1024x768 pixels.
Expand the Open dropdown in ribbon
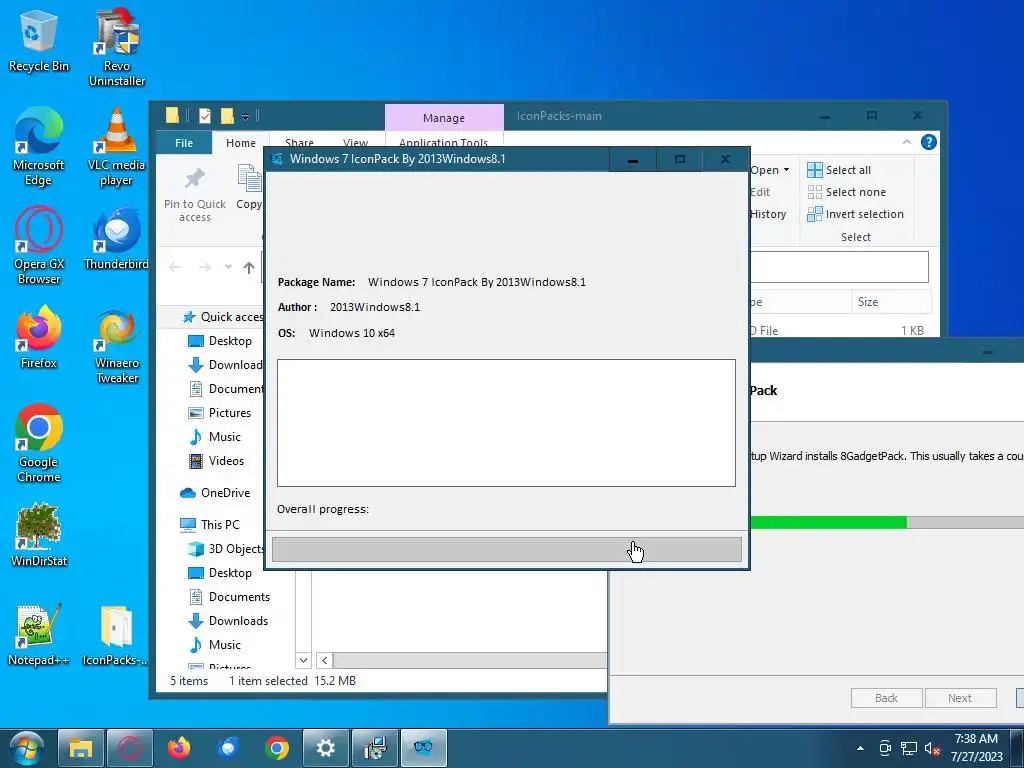(769, 170)
